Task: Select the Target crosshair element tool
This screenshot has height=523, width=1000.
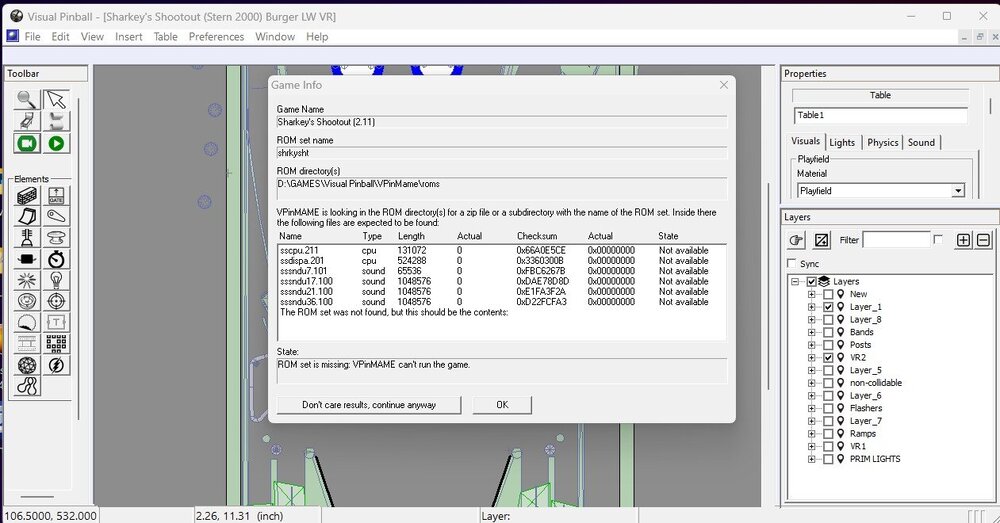Action: pyautogui.click(x=56, y=301)
